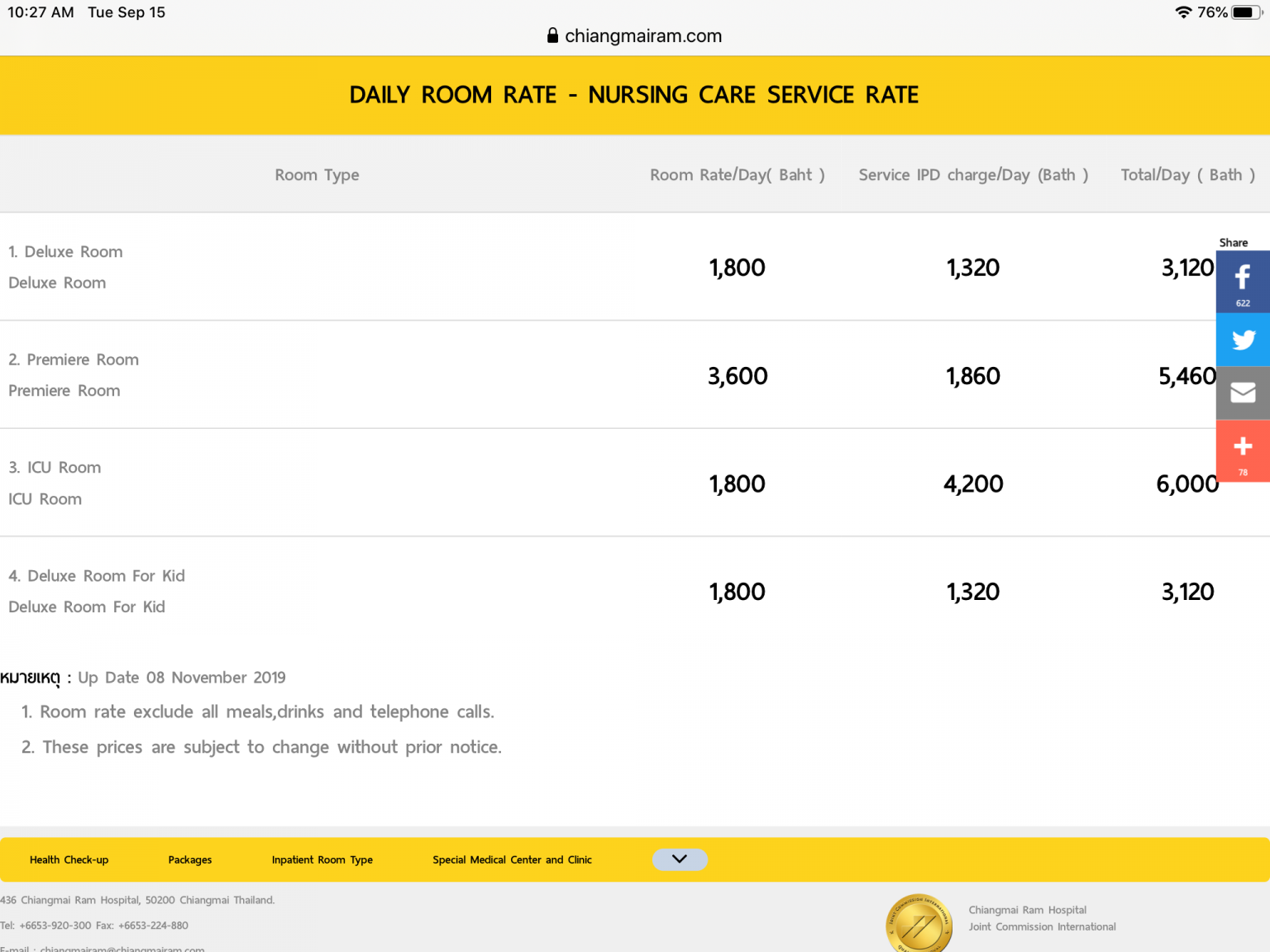Click the email envelope share icon
This screenshot has width=1270, height=952.
pyautogui.click(x=1242, y=393)
